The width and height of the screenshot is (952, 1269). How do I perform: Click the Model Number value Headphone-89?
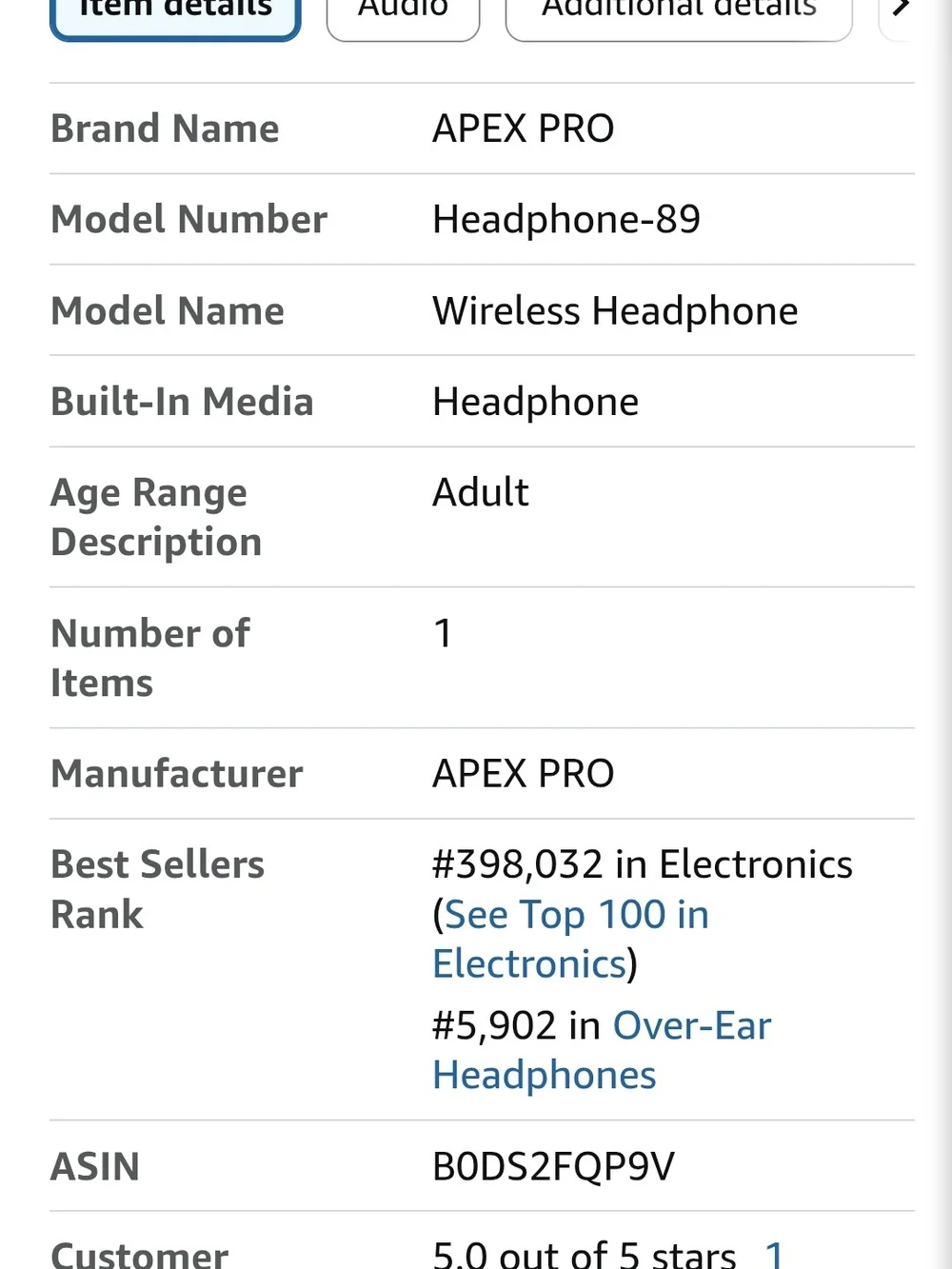coord(566,220)
